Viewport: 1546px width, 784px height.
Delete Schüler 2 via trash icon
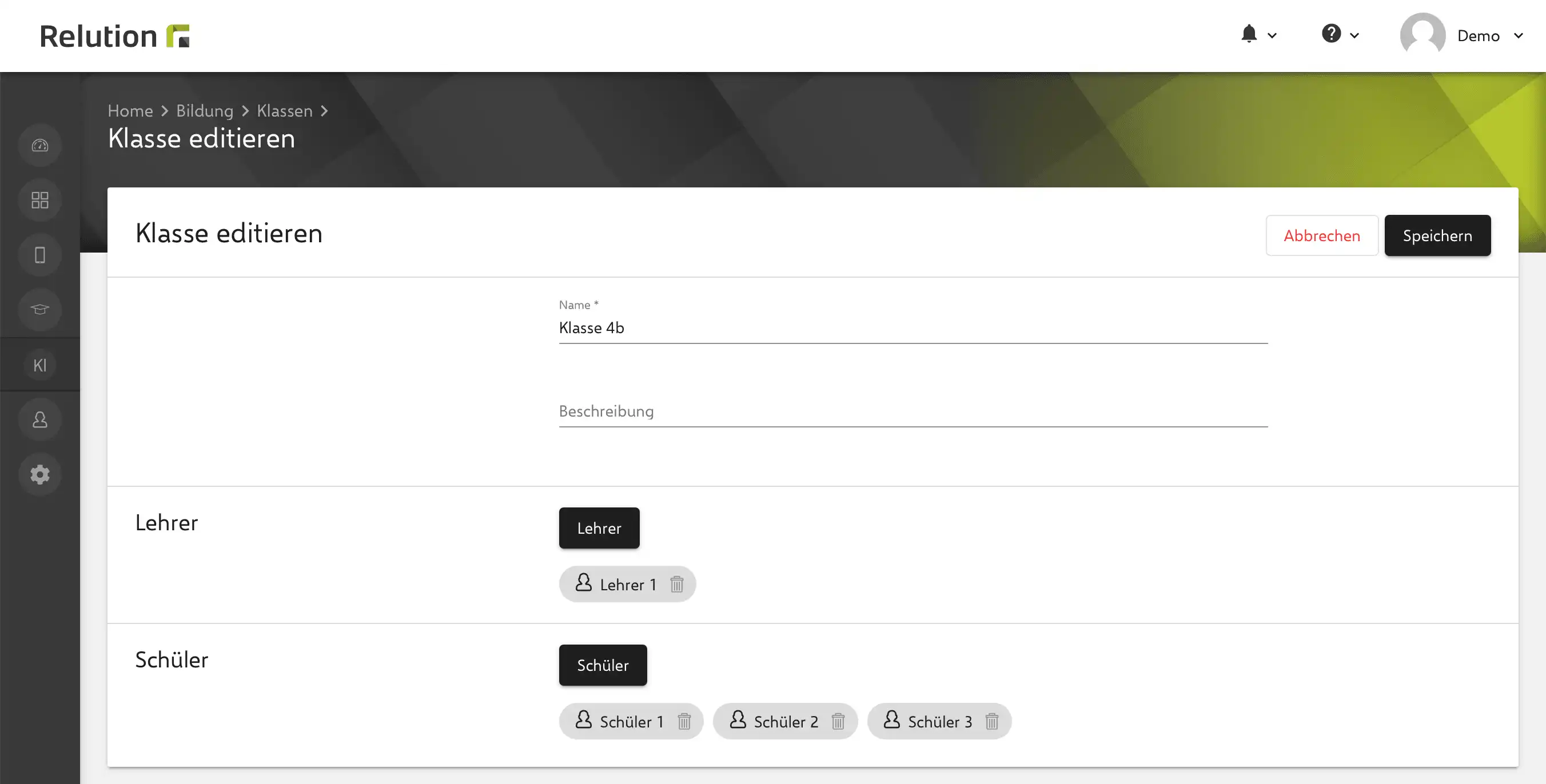[838, 721]
